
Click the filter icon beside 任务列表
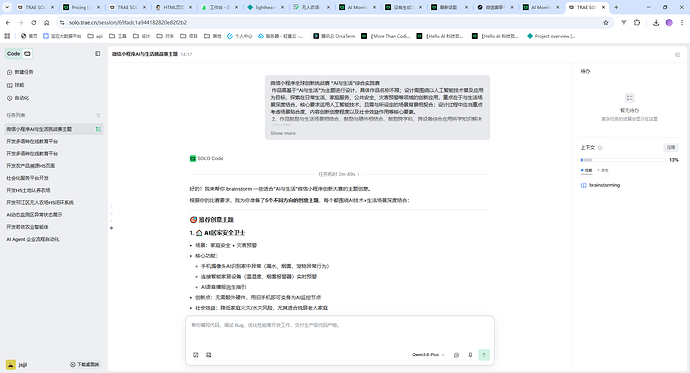[98, 115]
